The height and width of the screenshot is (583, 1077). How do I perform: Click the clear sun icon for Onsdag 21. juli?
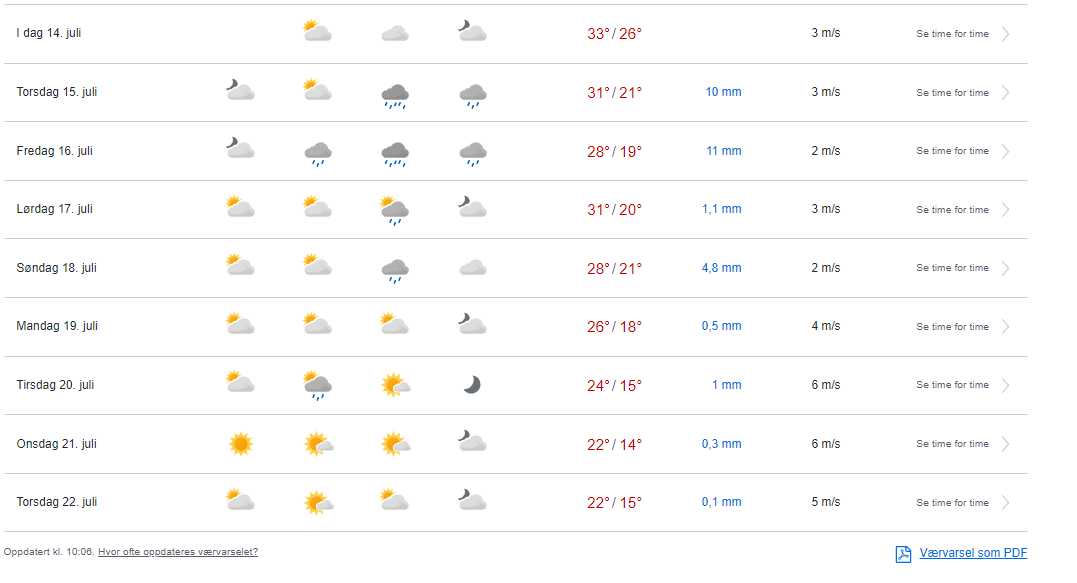[x=240, y=444]
